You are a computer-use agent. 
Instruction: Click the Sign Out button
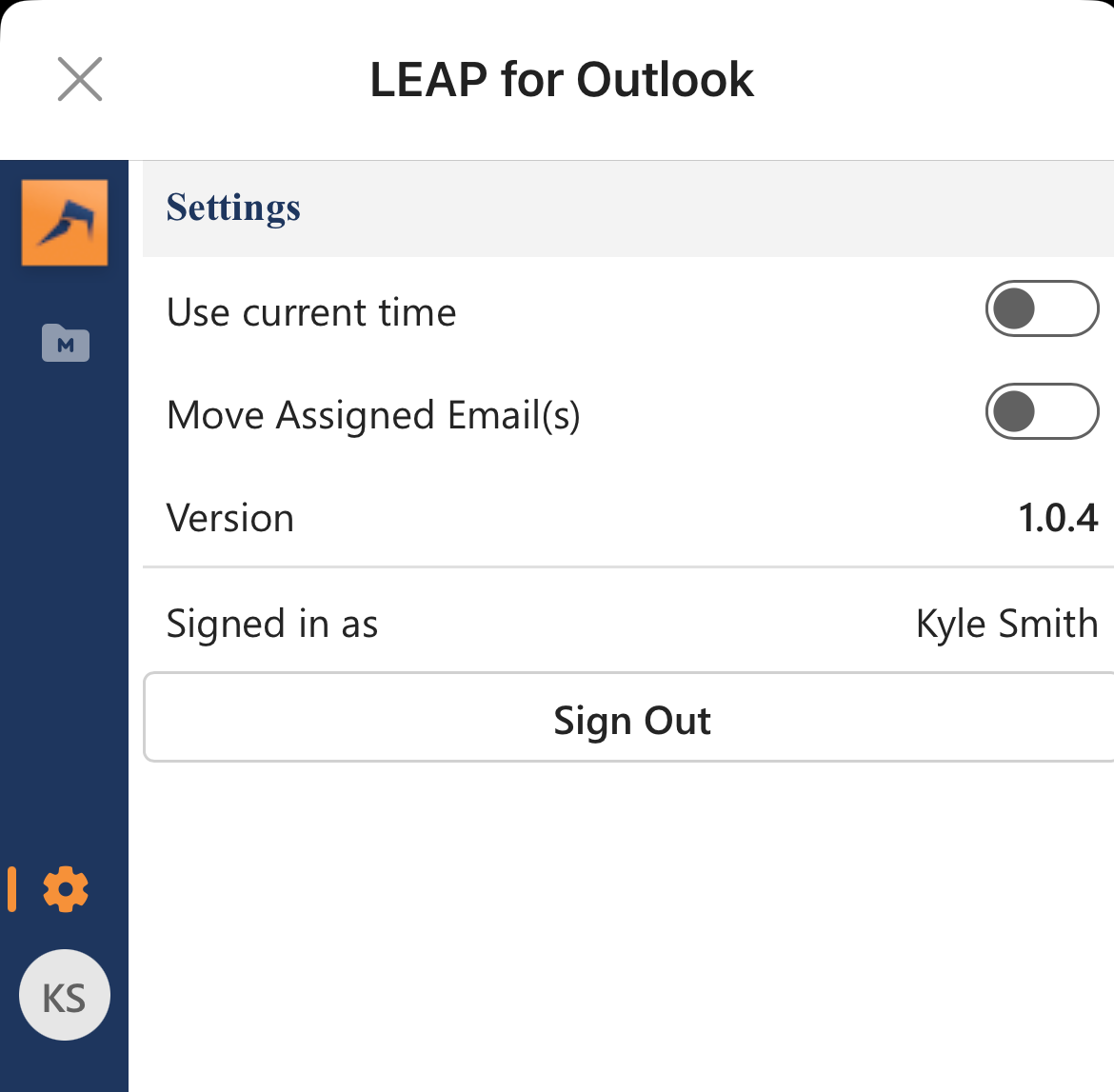pyautogui.click(x=630, y=719)
